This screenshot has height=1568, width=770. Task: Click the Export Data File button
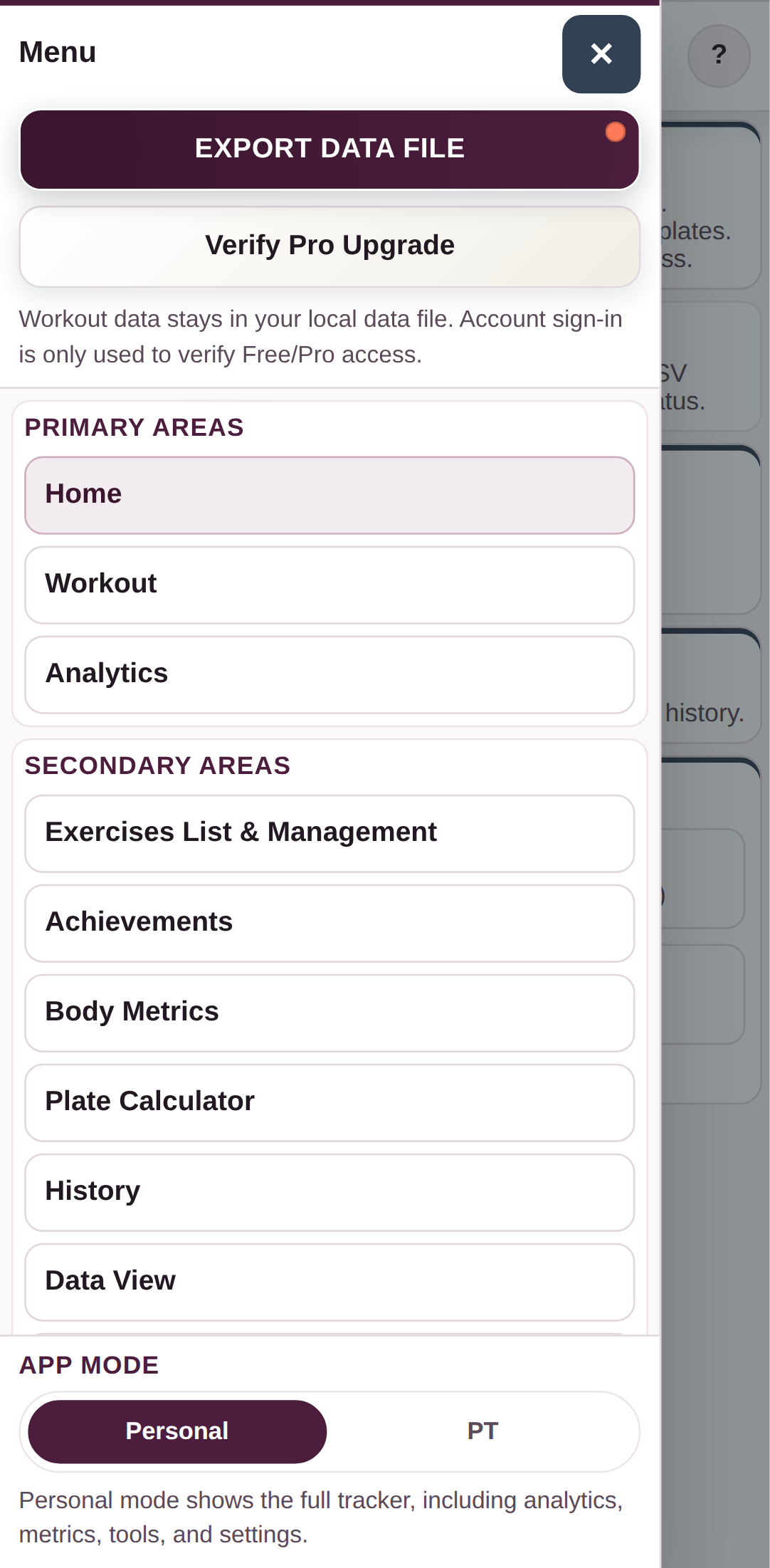[x=329, y=149]
